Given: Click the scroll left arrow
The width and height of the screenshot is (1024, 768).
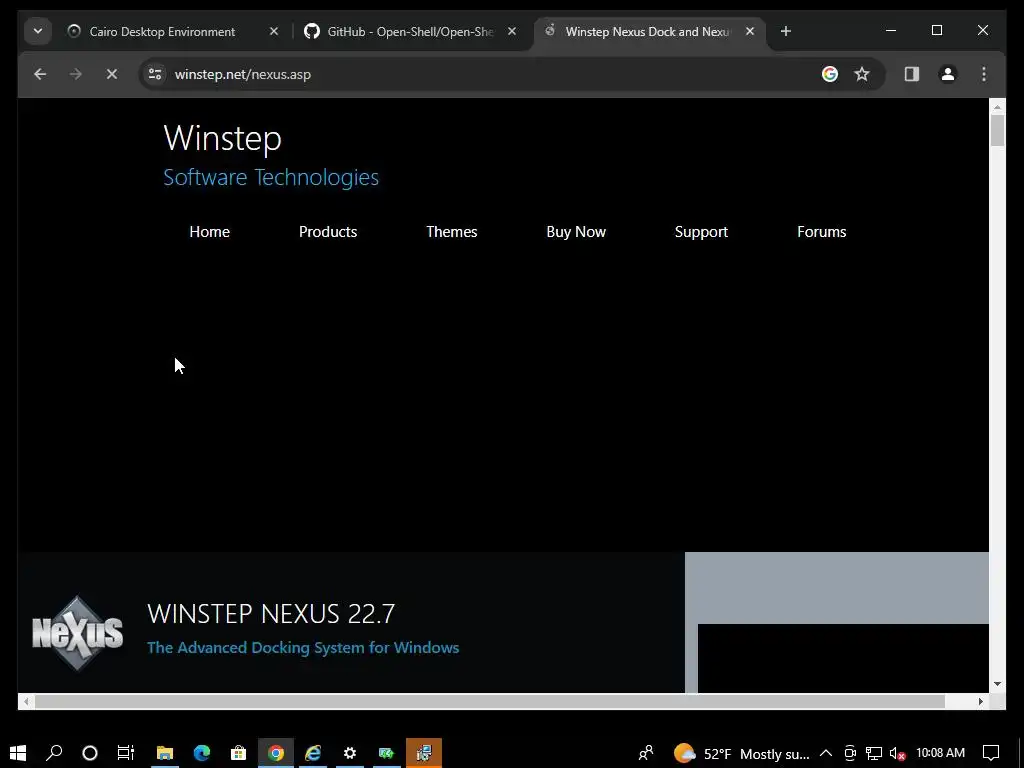Looking at the screenshot, I should click(x=25, y=701).
